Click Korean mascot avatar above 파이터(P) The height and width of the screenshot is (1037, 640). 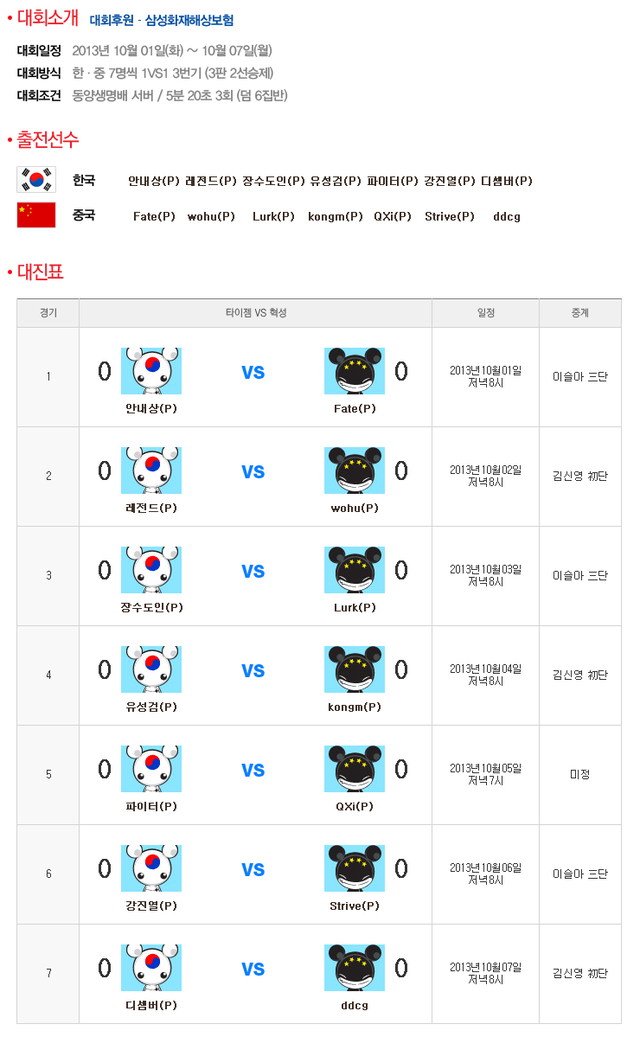(151, 768)
